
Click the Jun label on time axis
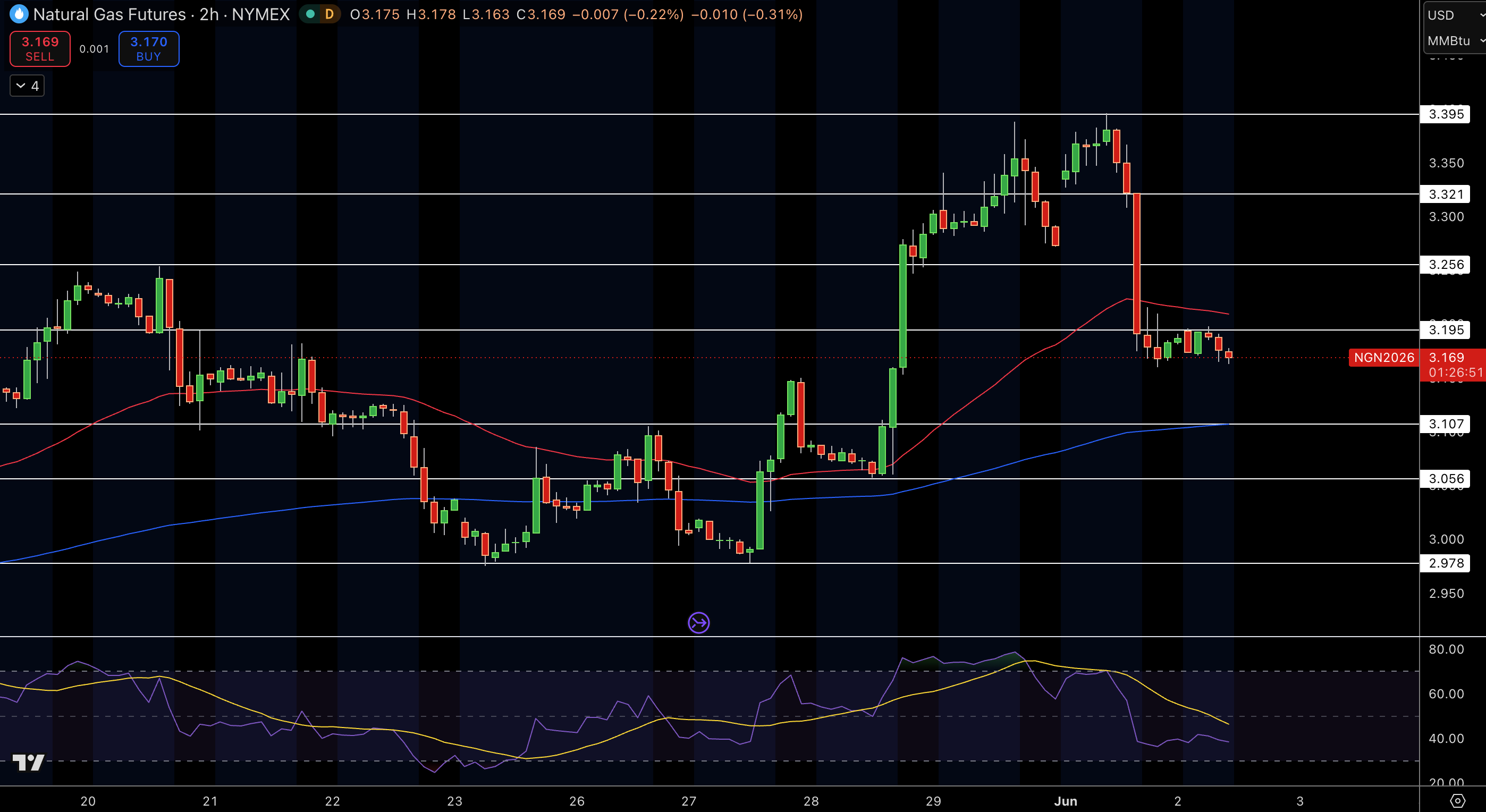(x=1066, y=801)
